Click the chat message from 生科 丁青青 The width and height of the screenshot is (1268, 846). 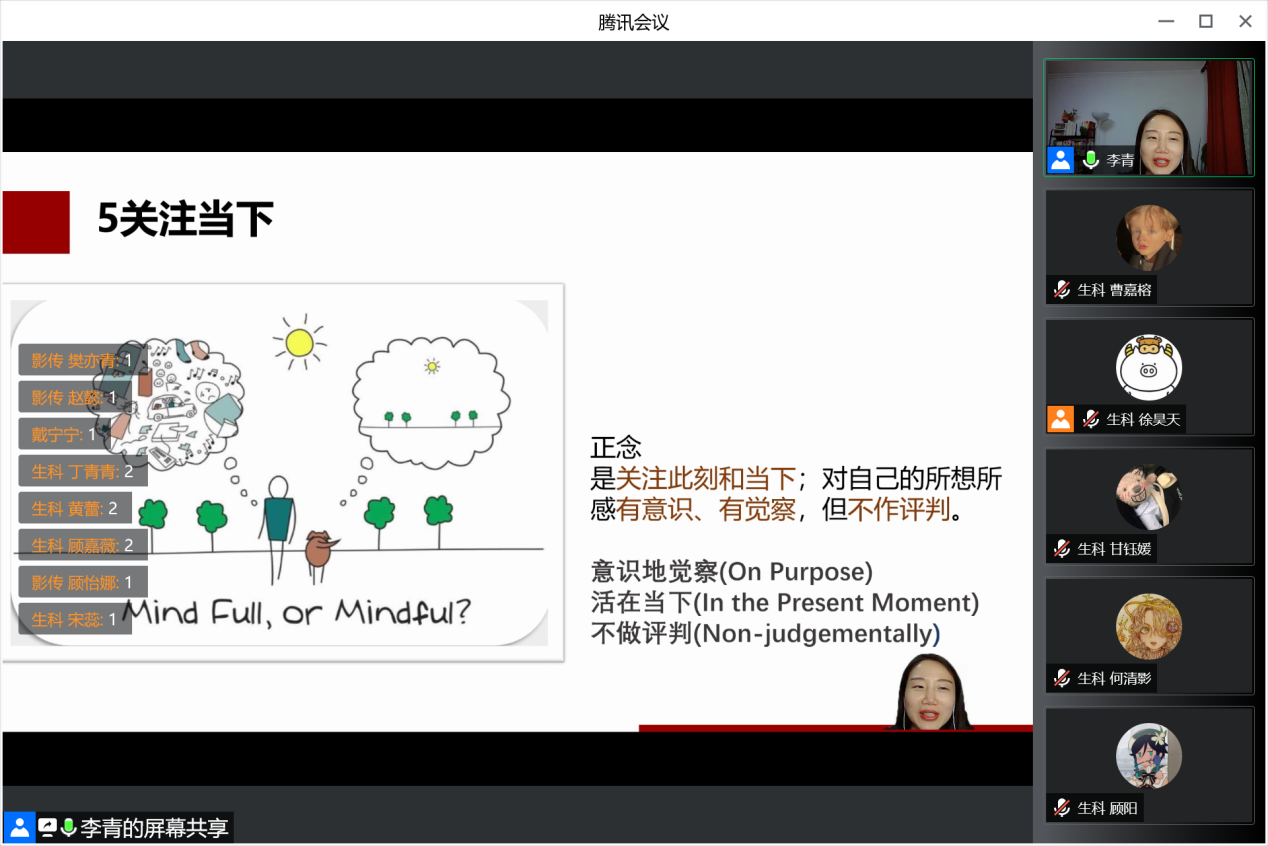[82, 471]
